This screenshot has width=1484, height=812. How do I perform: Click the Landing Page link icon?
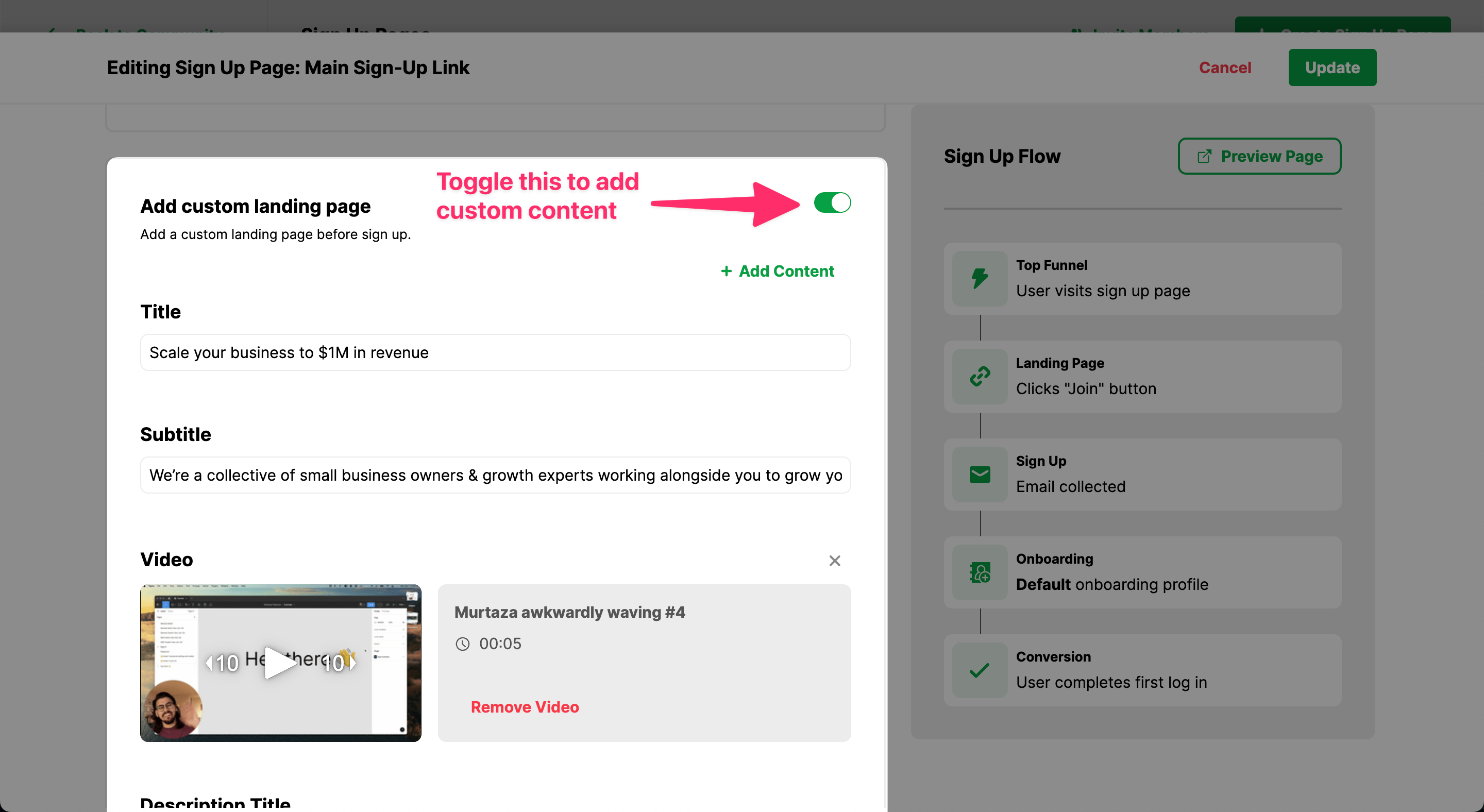(980, 377)
